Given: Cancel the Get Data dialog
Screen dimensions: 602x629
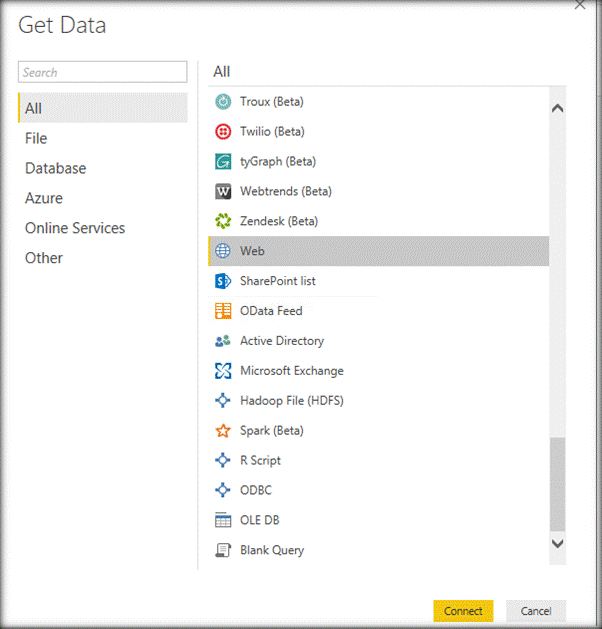Looking at the screenshot, I should coord(536,611).
